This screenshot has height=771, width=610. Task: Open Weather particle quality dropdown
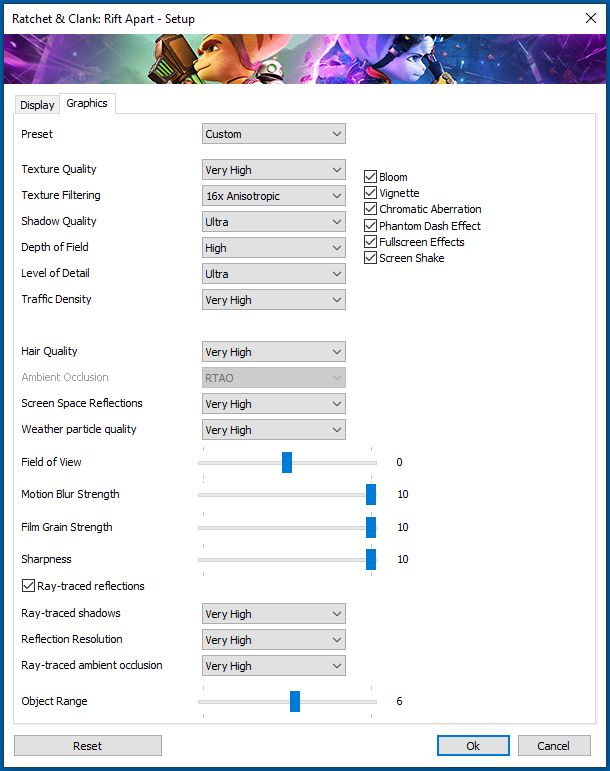click(x=274, y=430)
